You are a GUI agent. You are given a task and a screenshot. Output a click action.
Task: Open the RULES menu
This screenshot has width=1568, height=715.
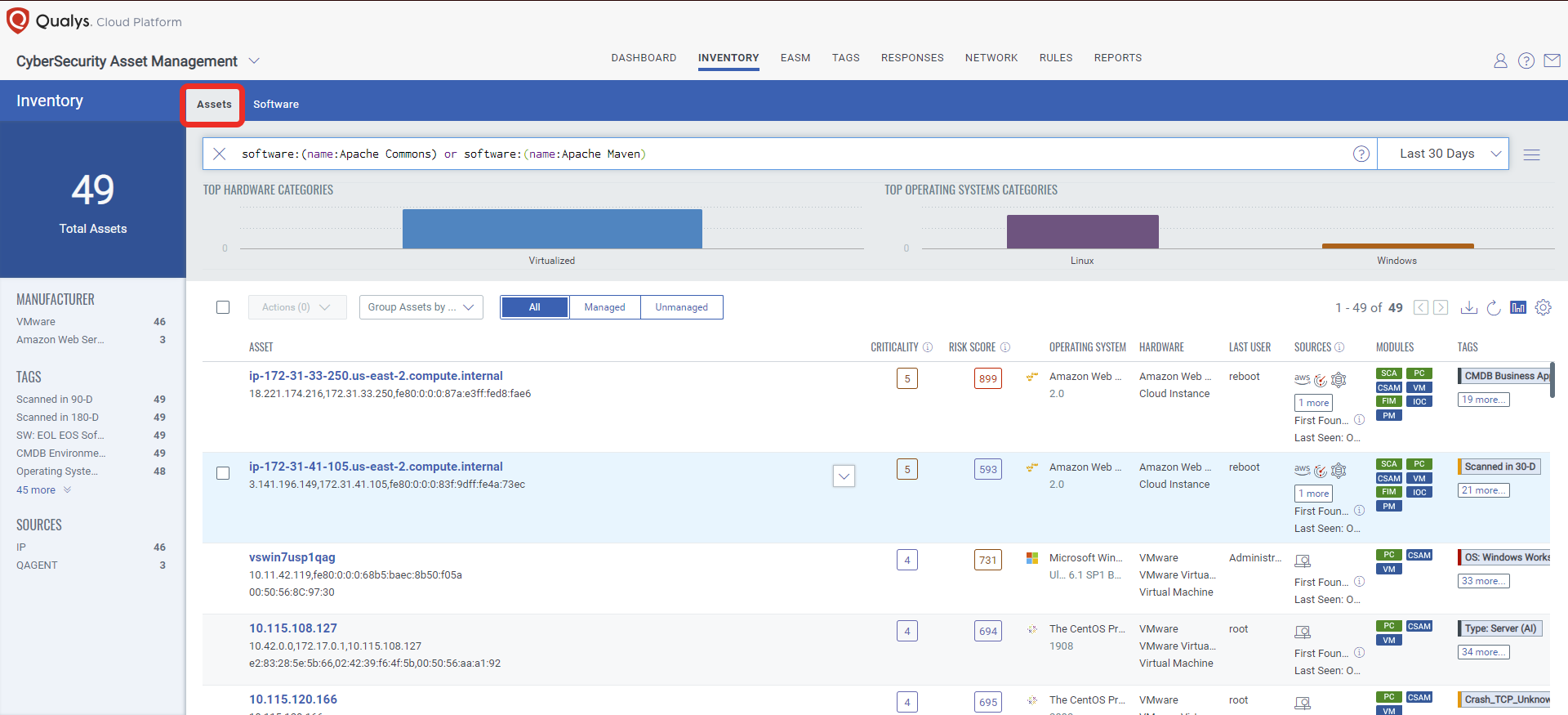point(1056,58)
